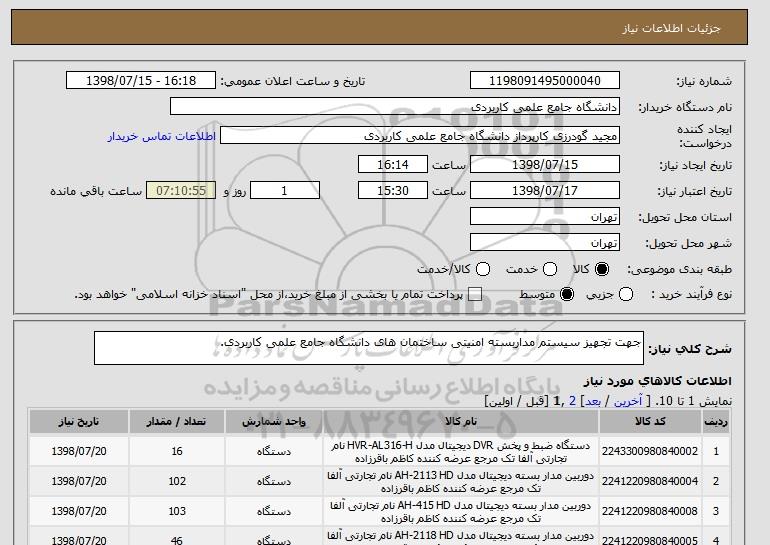Select item code 2241220980840004

pyautogui.click(x=650, y=481)
